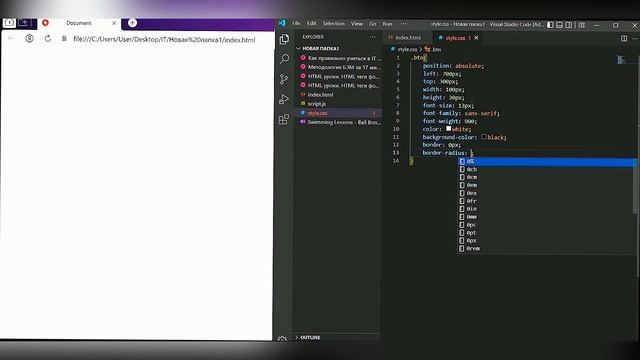Open file 'Как правильно учиться в IT'
Image resolution: width=640 pixels, height=360 pixels.
pos(339,58)
